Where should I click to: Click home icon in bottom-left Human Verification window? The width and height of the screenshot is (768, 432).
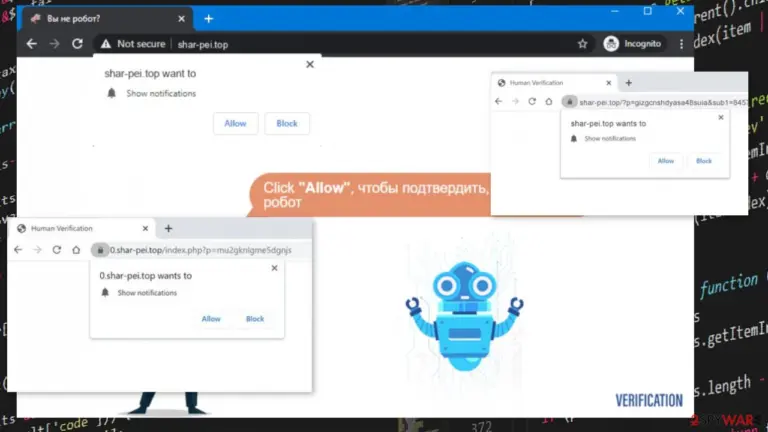coord(76,250)
